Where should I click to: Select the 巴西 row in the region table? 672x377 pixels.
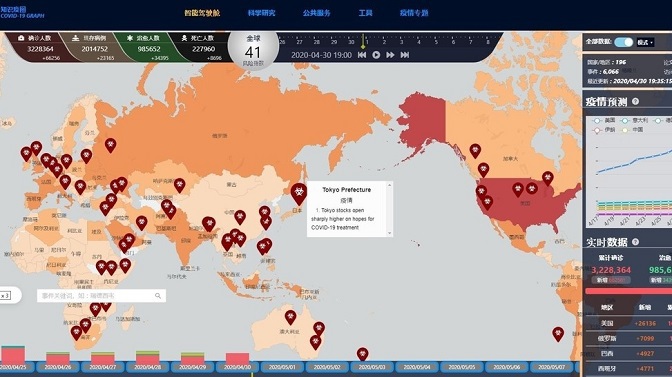click(628, 353)
